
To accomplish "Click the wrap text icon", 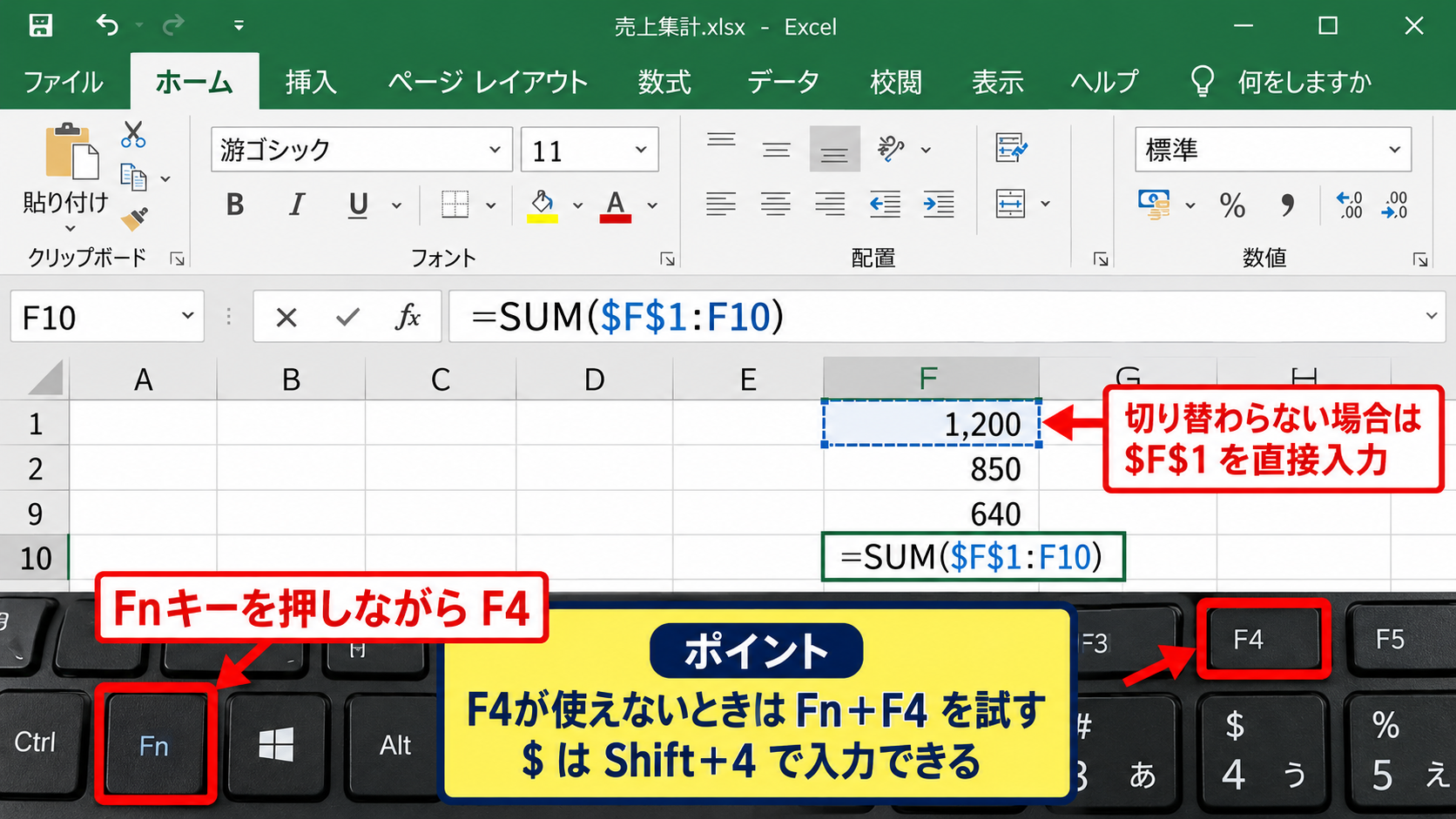I will pos(1011,149).
